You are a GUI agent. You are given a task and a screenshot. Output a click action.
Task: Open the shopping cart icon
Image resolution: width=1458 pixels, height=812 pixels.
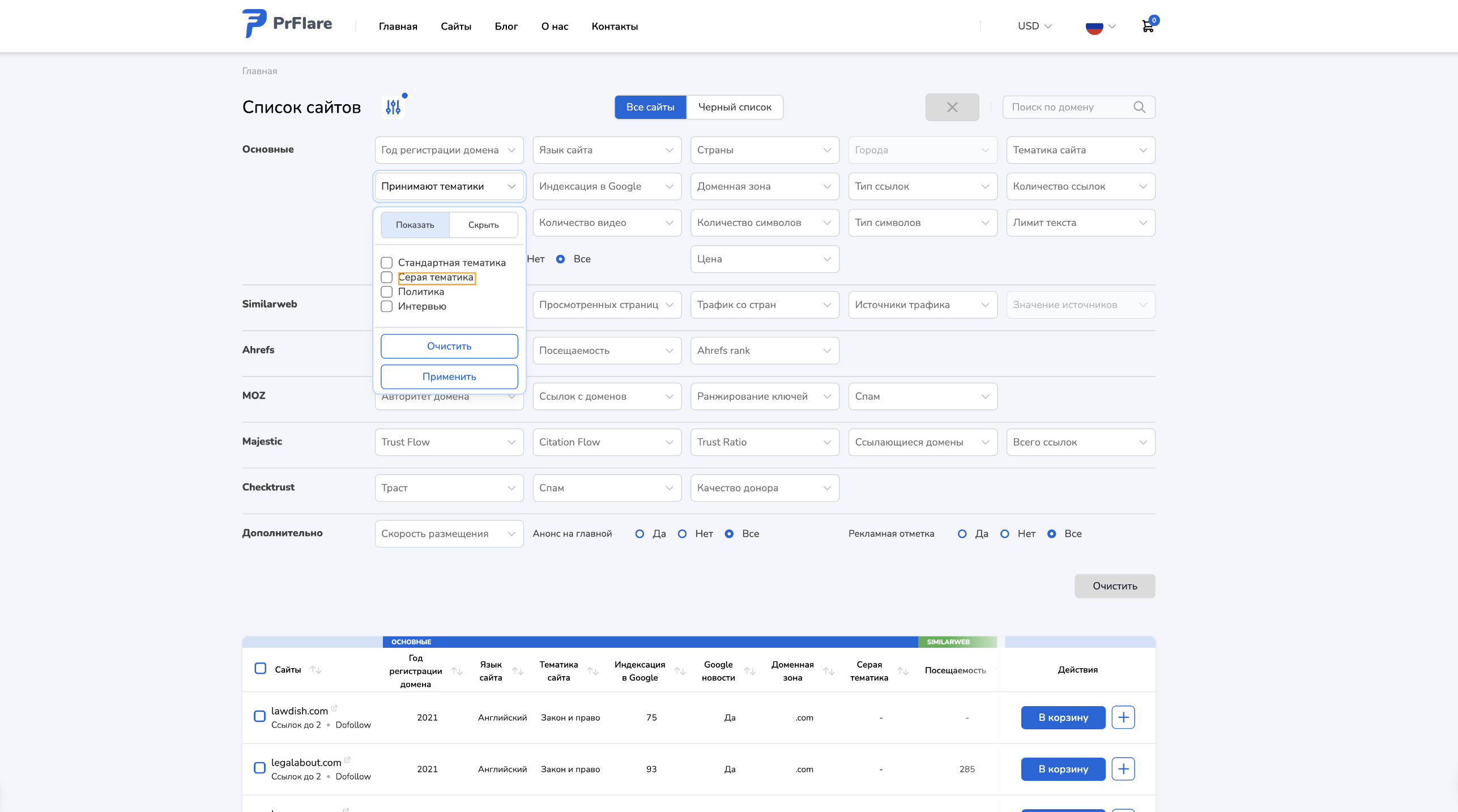click(1148, 26)
